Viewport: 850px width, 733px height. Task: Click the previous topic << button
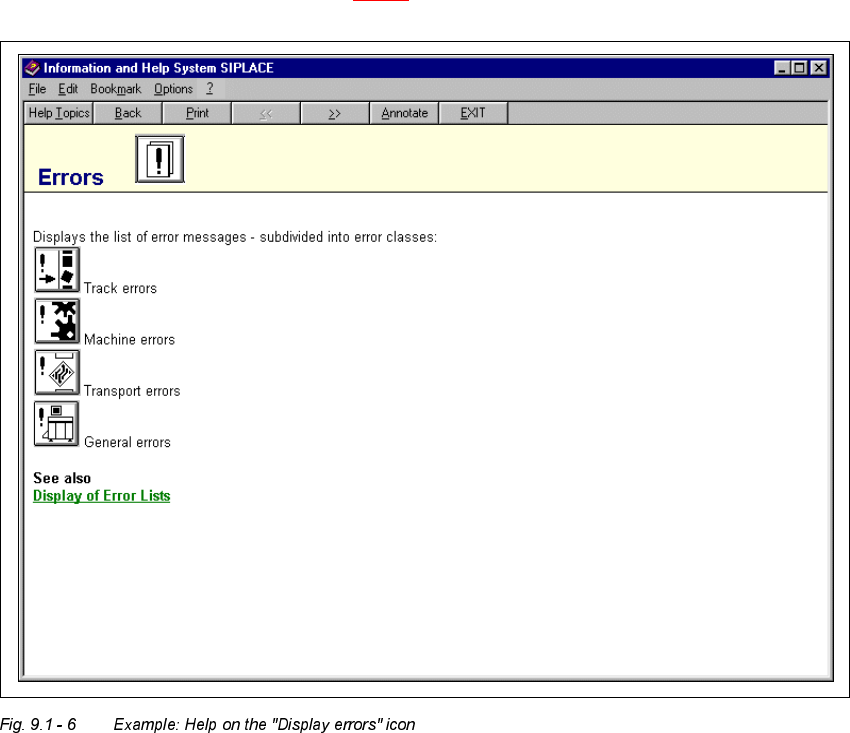(x=266, y=113)
